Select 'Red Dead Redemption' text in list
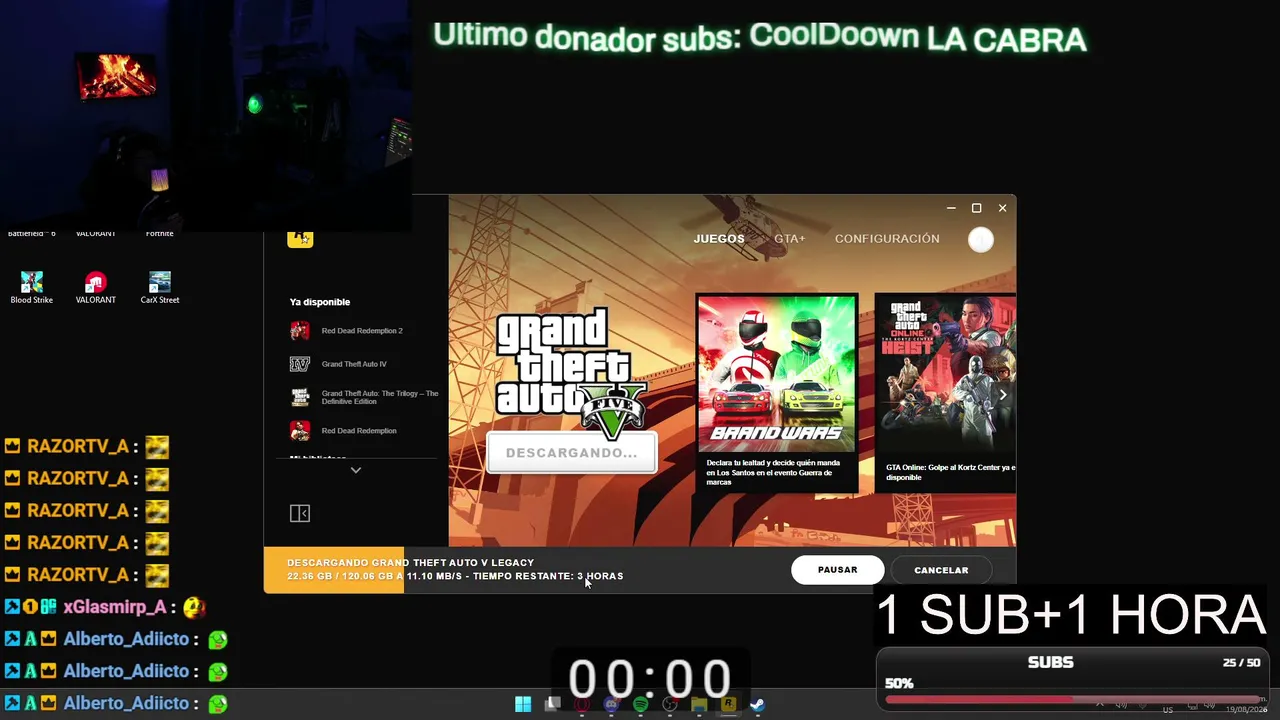The image size is (1280, 720). pos(359,431)
